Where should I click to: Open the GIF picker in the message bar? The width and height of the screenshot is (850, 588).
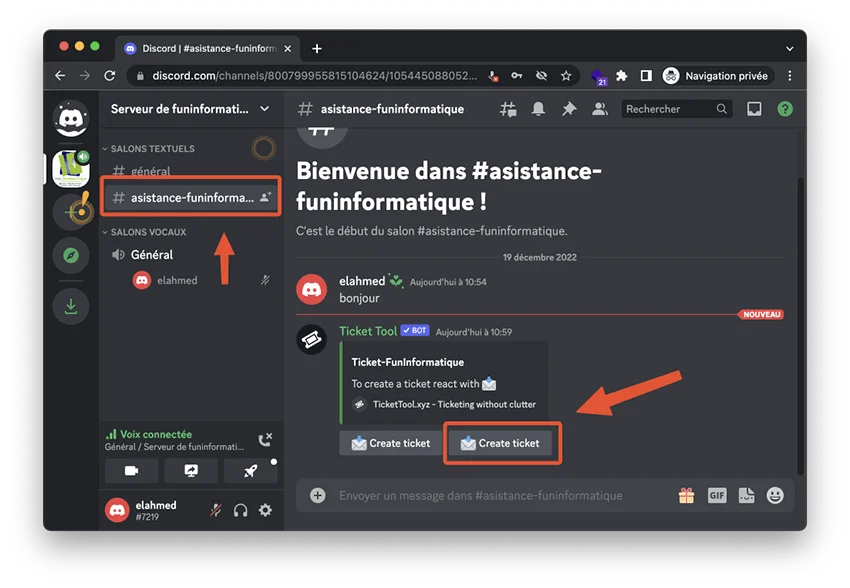[717, 494]
